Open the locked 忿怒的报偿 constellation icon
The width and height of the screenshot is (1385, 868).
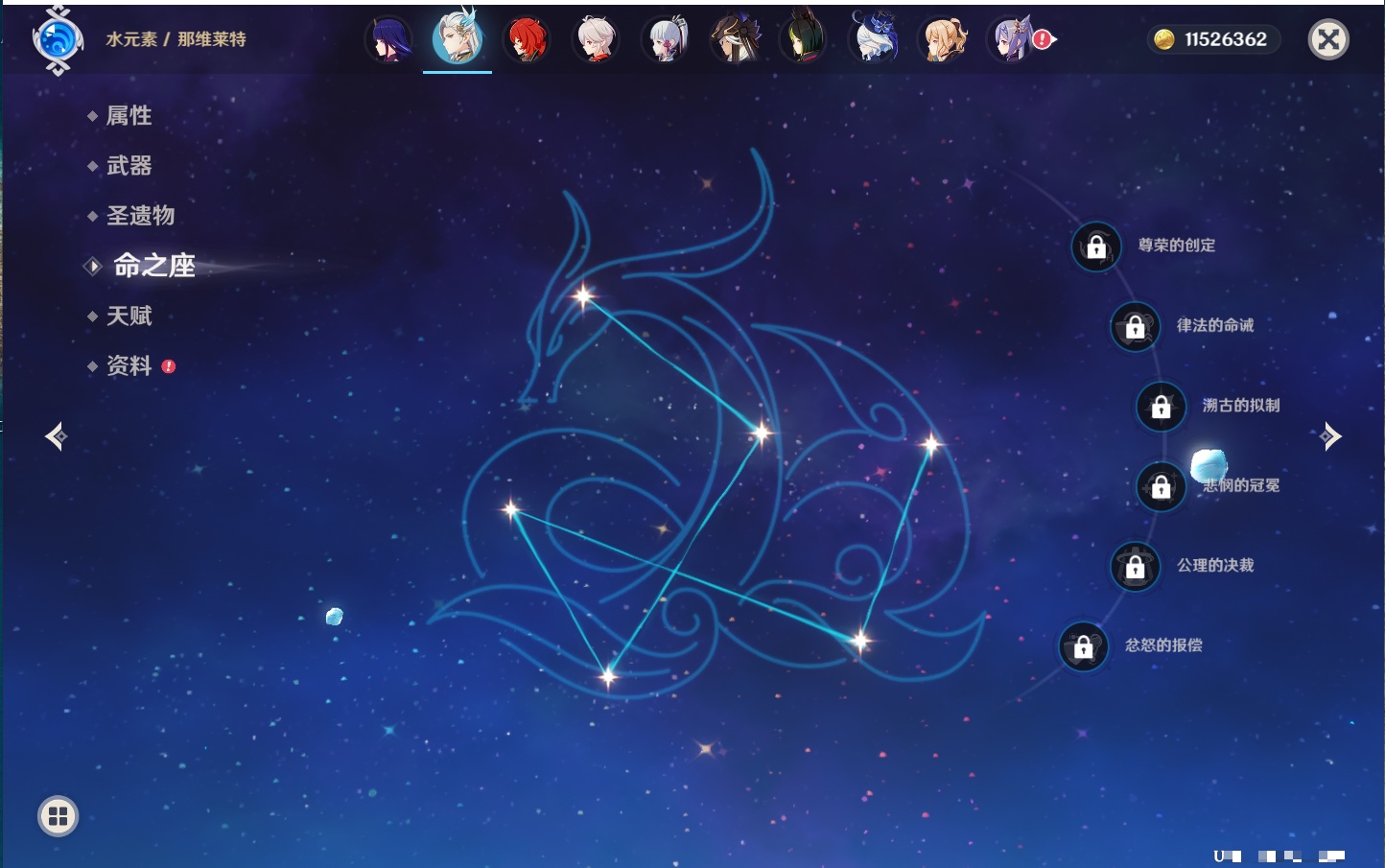pos(1083,646)
